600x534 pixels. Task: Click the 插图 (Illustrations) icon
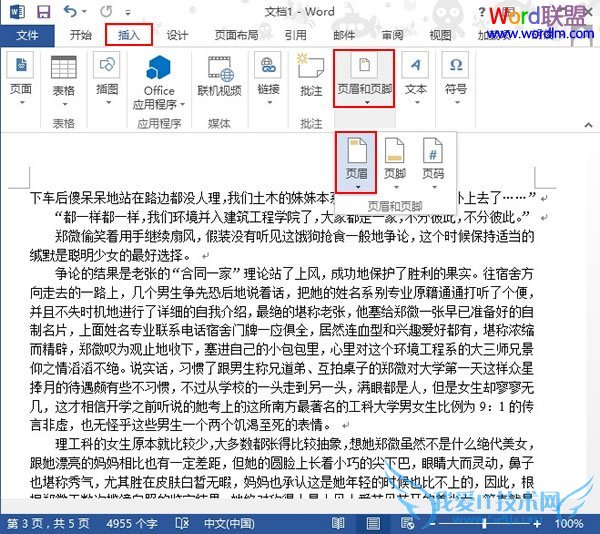(x=107, y=65)
